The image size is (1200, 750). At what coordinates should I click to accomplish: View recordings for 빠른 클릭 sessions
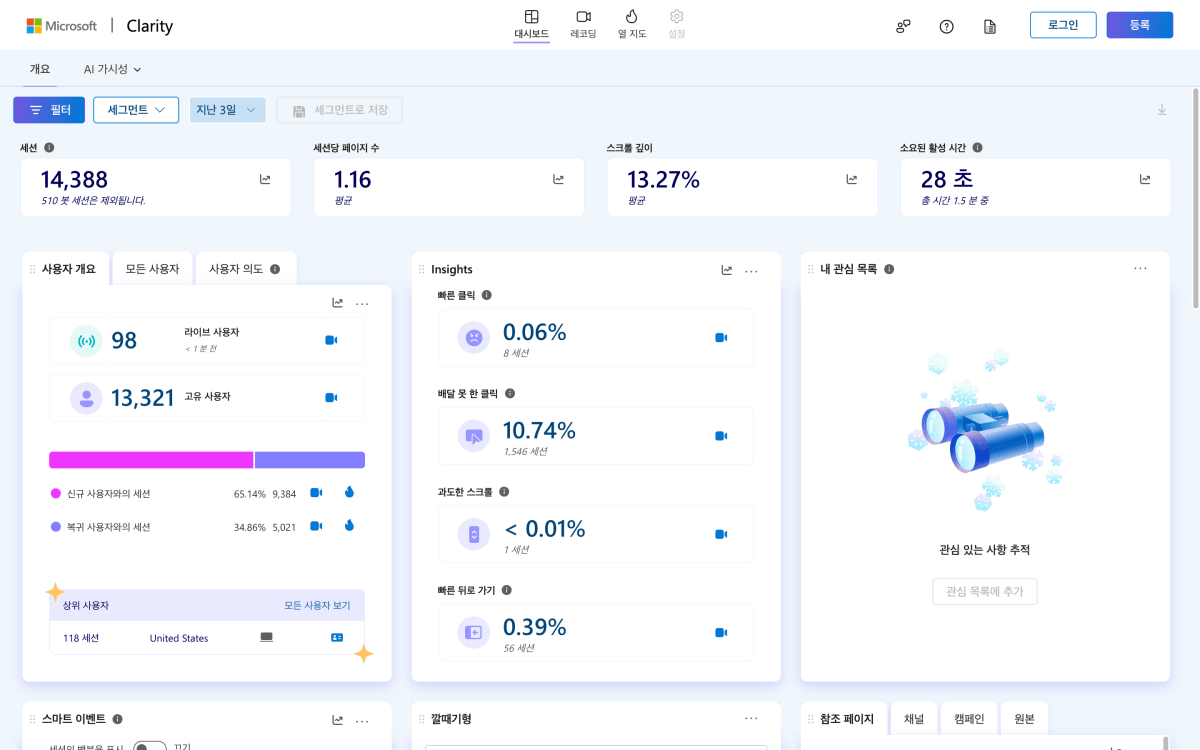point(721,338)
